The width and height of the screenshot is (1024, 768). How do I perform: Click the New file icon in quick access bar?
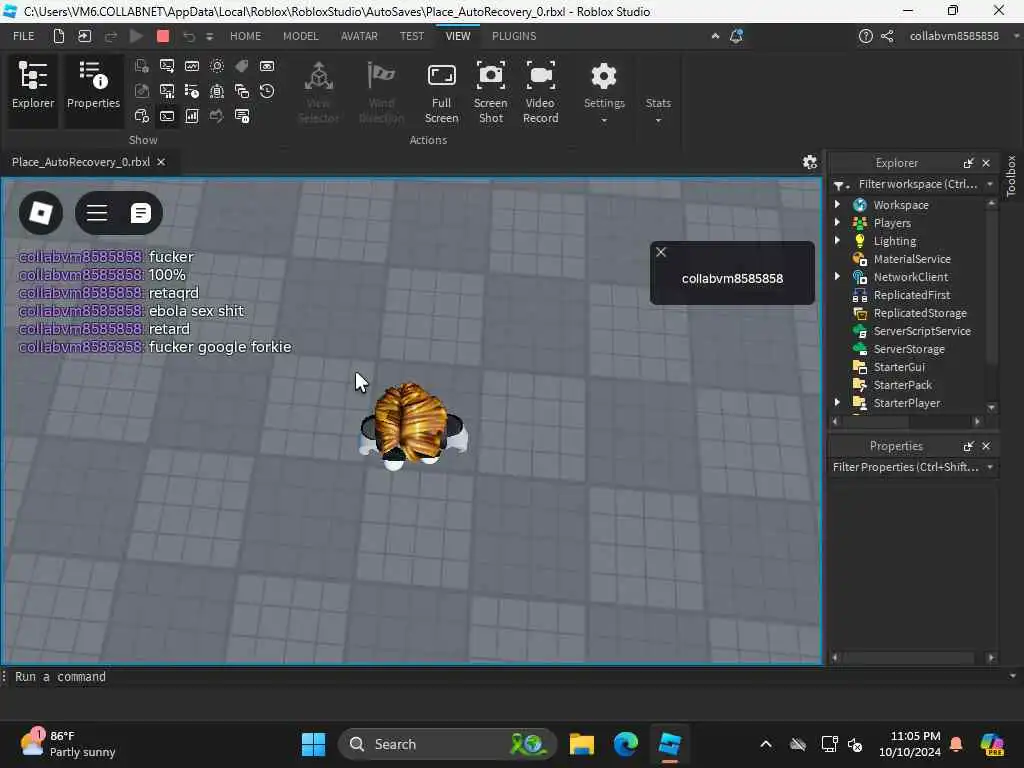59,36
